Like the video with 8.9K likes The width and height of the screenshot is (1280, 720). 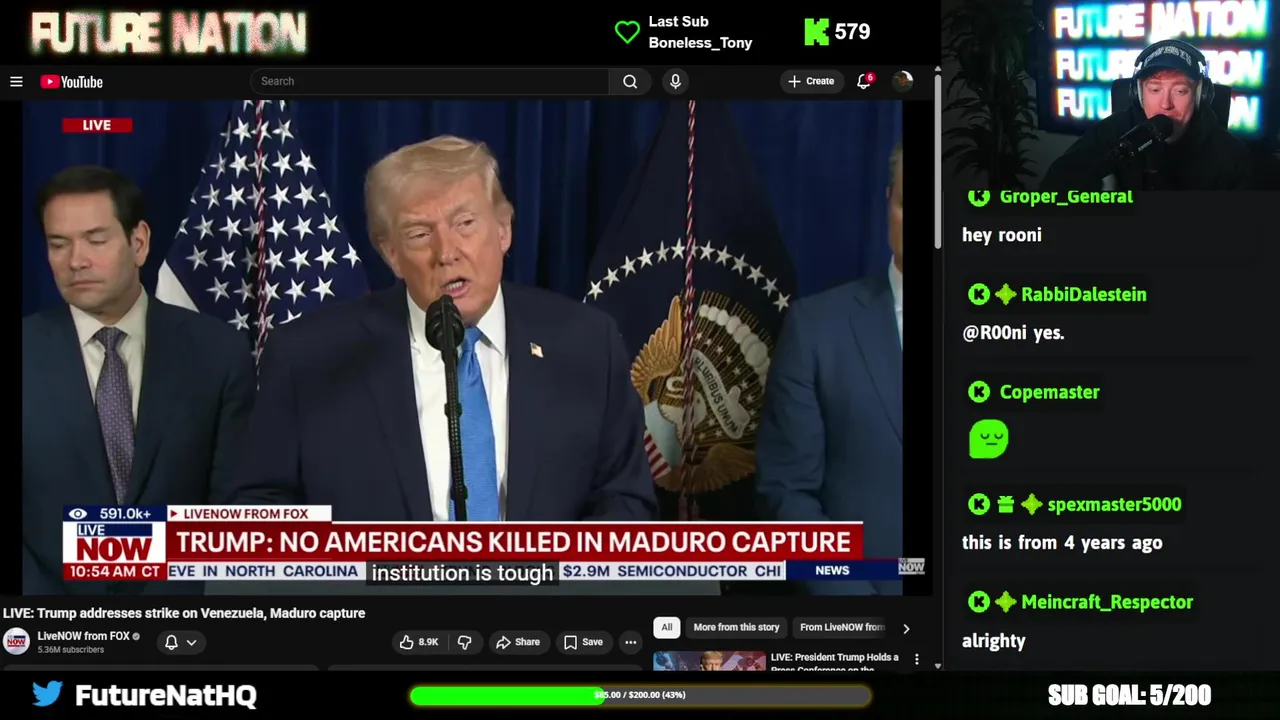coord(419,642)
